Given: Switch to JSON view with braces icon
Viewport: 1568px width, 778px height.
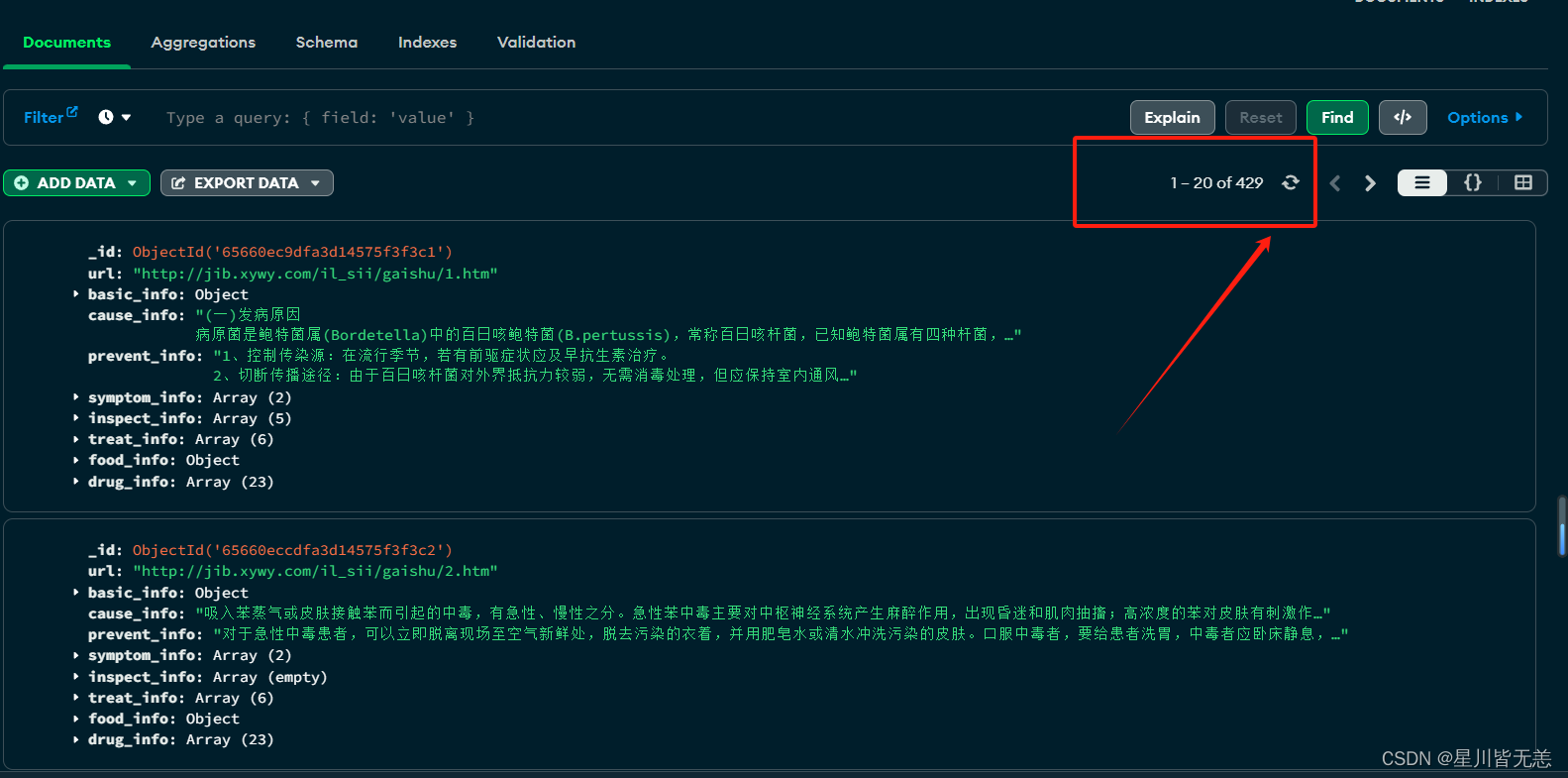Looking at the screenshot, I should coord(1472,182).
